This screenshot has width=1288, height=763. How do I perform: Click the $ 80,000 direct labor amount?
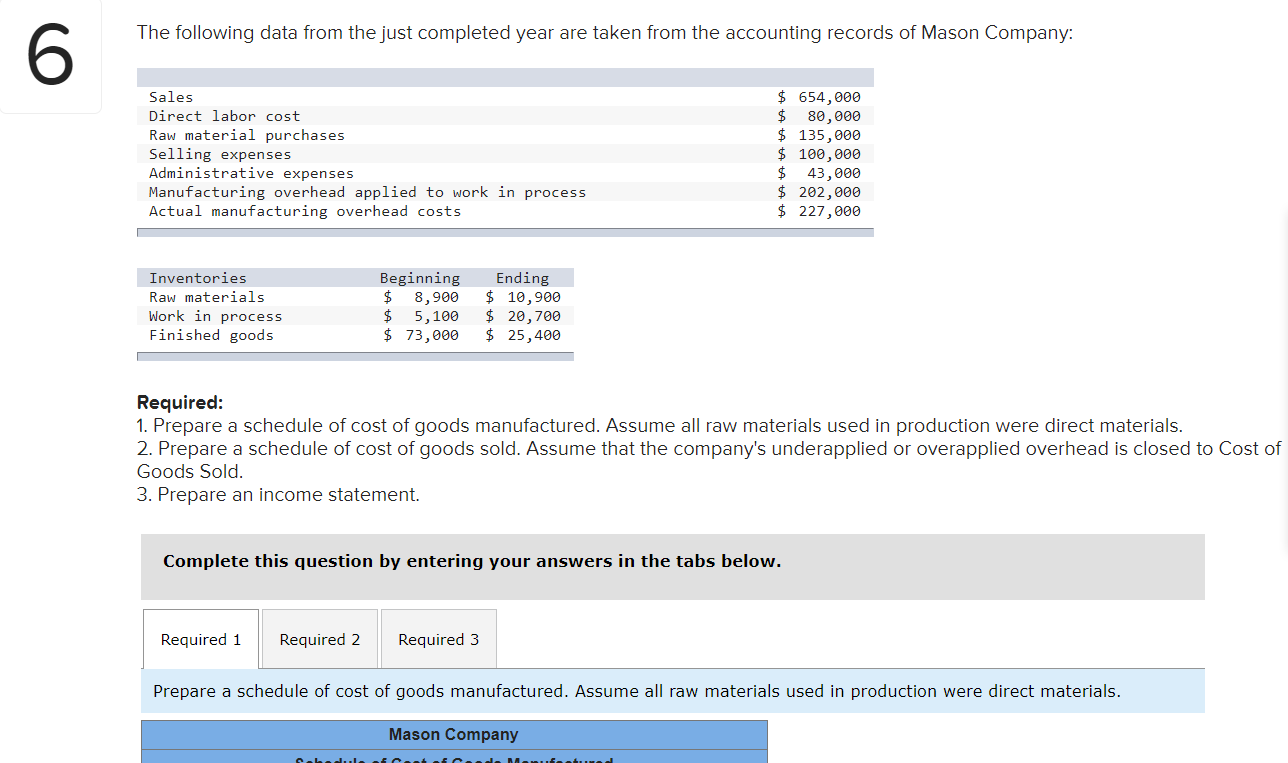[819, 116]
